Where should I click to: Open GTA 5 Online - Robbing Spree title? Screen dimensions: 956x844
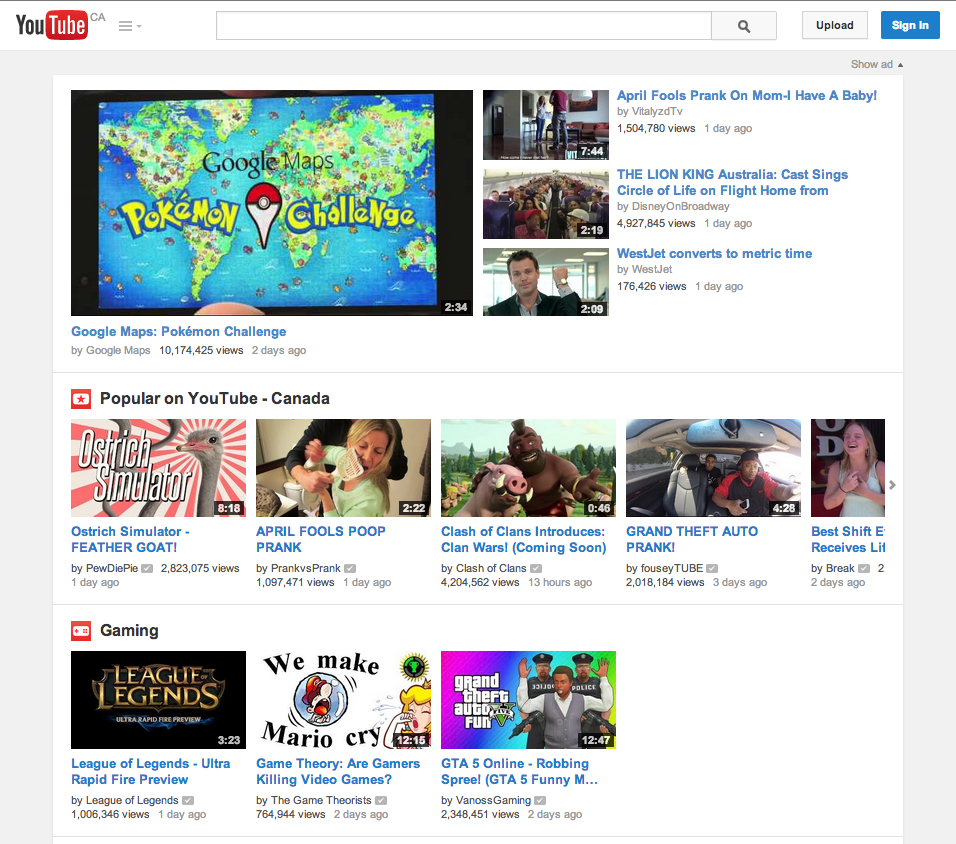(x=519, y=771)
